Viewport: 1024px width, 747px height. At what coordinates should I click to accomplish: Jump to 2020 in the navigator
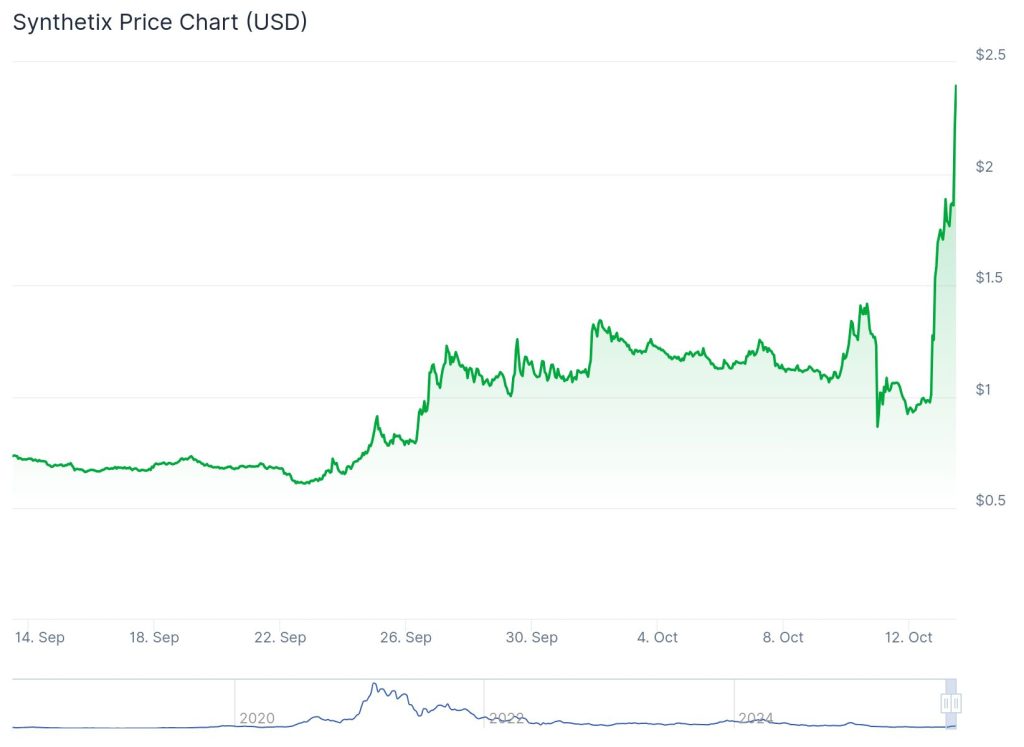pyautogui.click(x=257, y=718)
